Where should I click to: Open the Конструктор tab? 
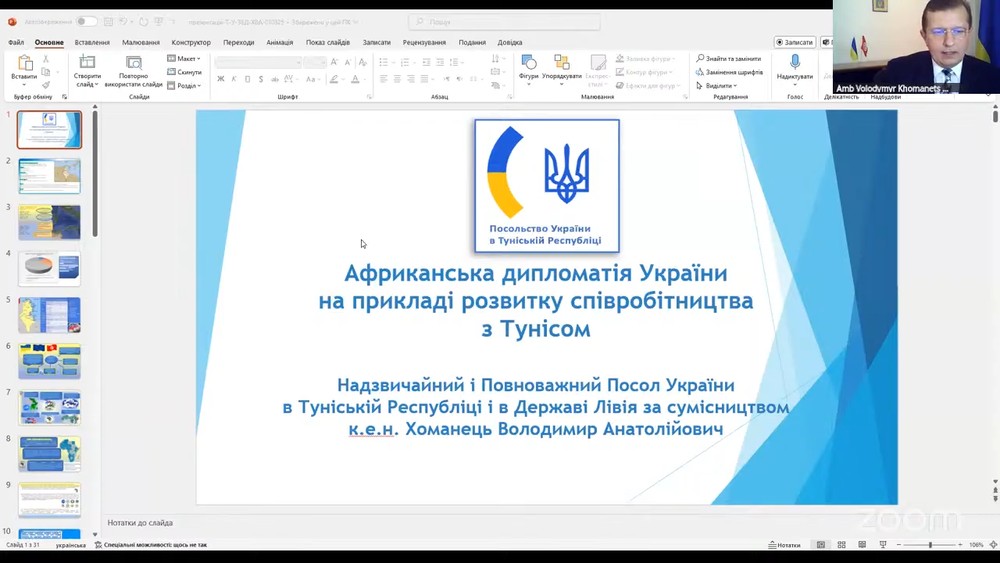pos(191,42)
